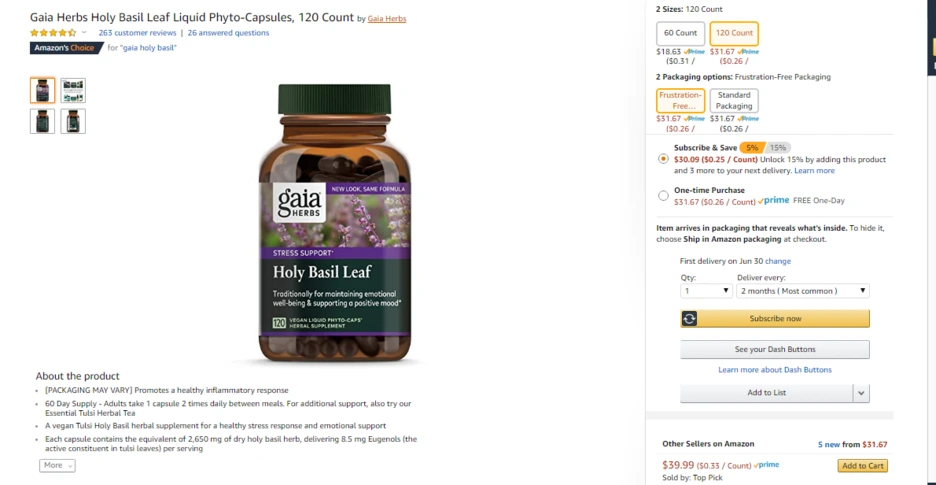Select Standard Packaging option
This screenshot has height=485, width=936.
pos(734,100)
